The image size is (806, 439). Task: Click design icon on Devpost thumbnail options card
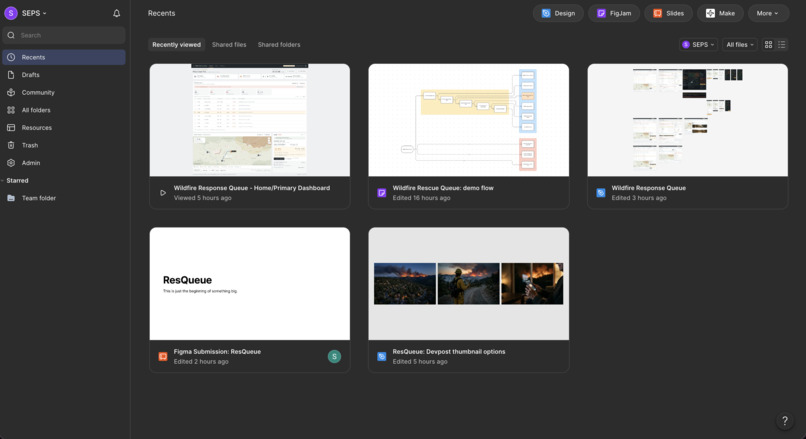pyautogui.click(x=381, y=356)
